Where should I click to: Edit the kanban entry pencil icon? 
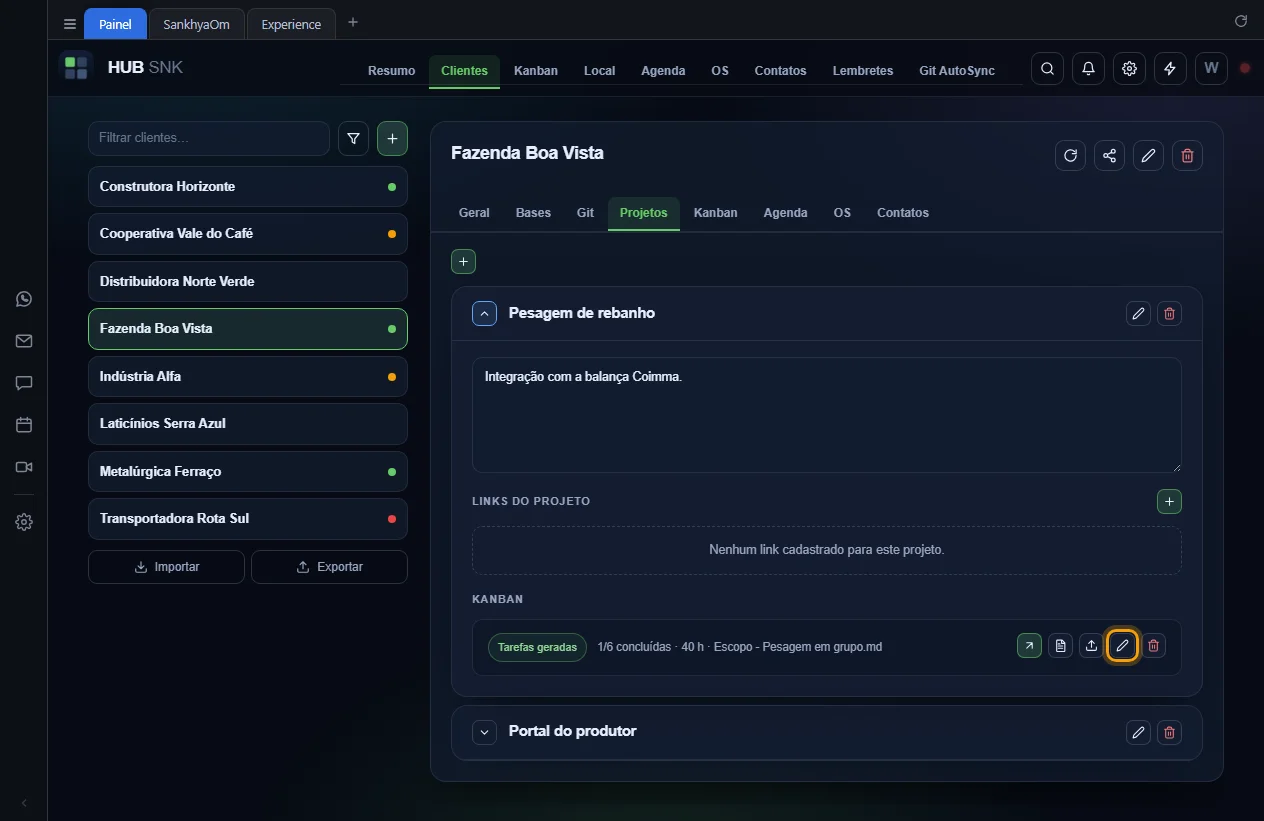[x=1122, y=646]
